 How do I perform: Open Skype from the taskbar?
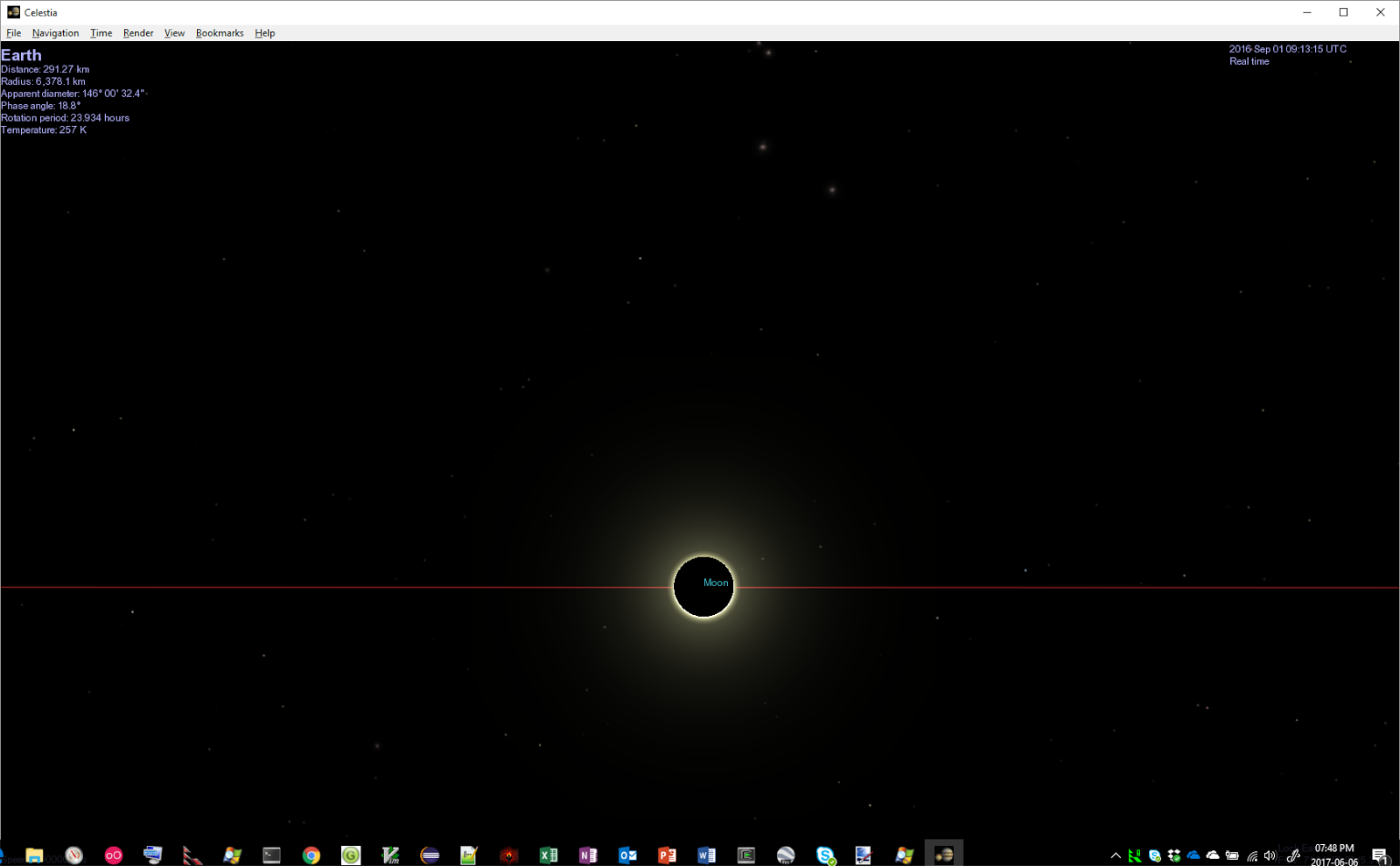(x=826, y=855)
